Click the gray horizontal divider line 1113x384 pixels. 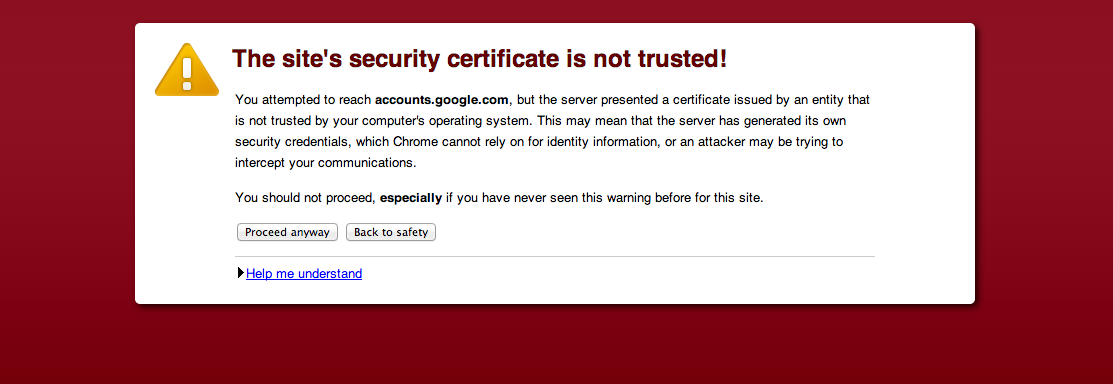[x=554, y=256]
